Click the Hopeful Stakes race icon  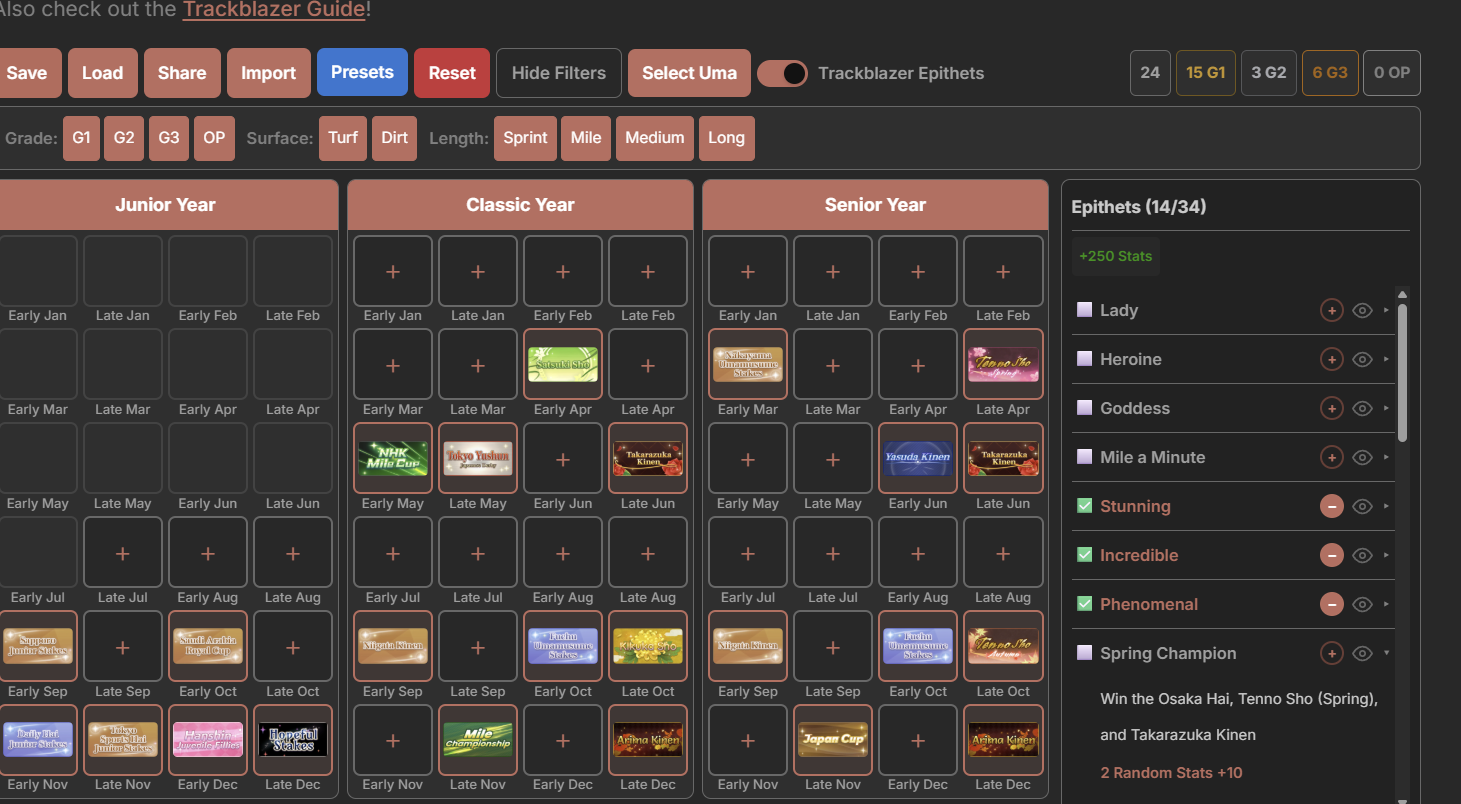(x=293, y=740)
